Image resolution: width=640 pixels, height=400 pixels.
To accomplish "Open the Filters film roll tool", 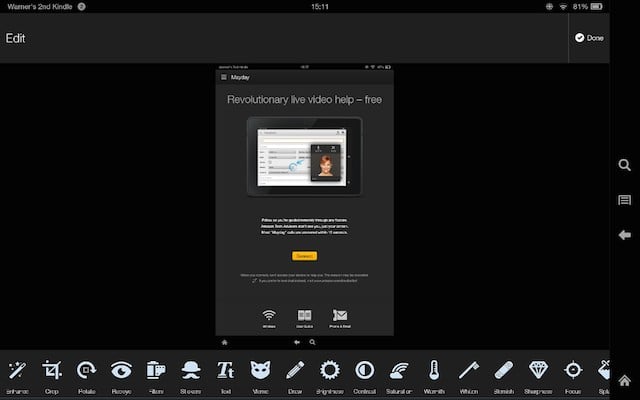I will point(156,377).
